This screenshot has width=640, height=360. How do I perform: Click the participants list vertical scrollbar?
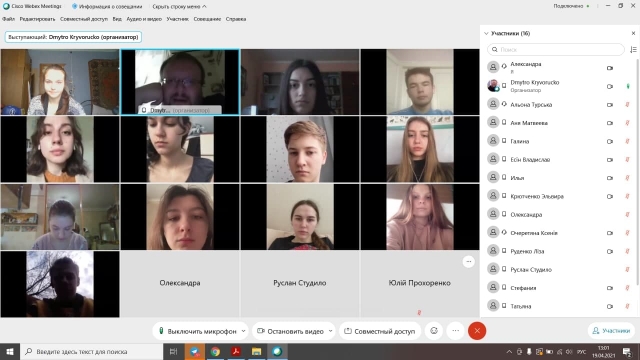point(638,171)
